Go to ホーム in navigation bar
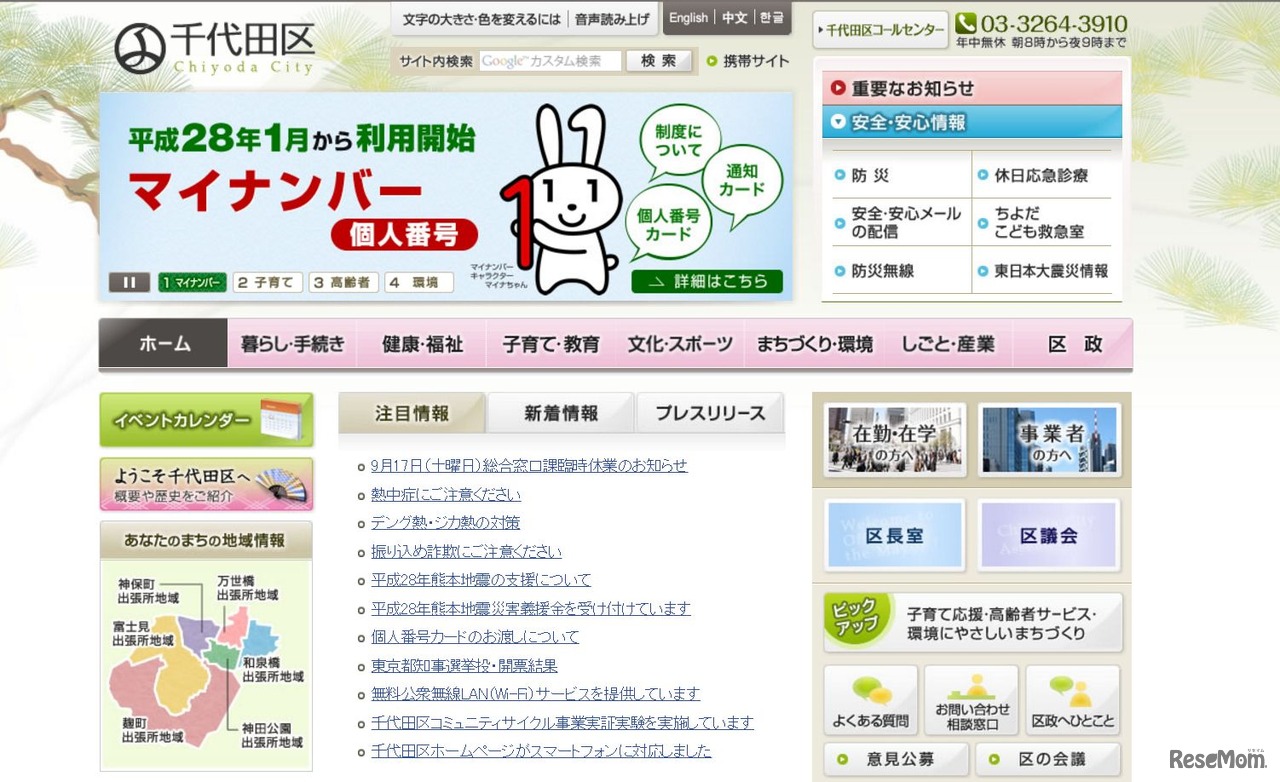The width and height of the screenshot is (1280, 782). coord(164,344)
